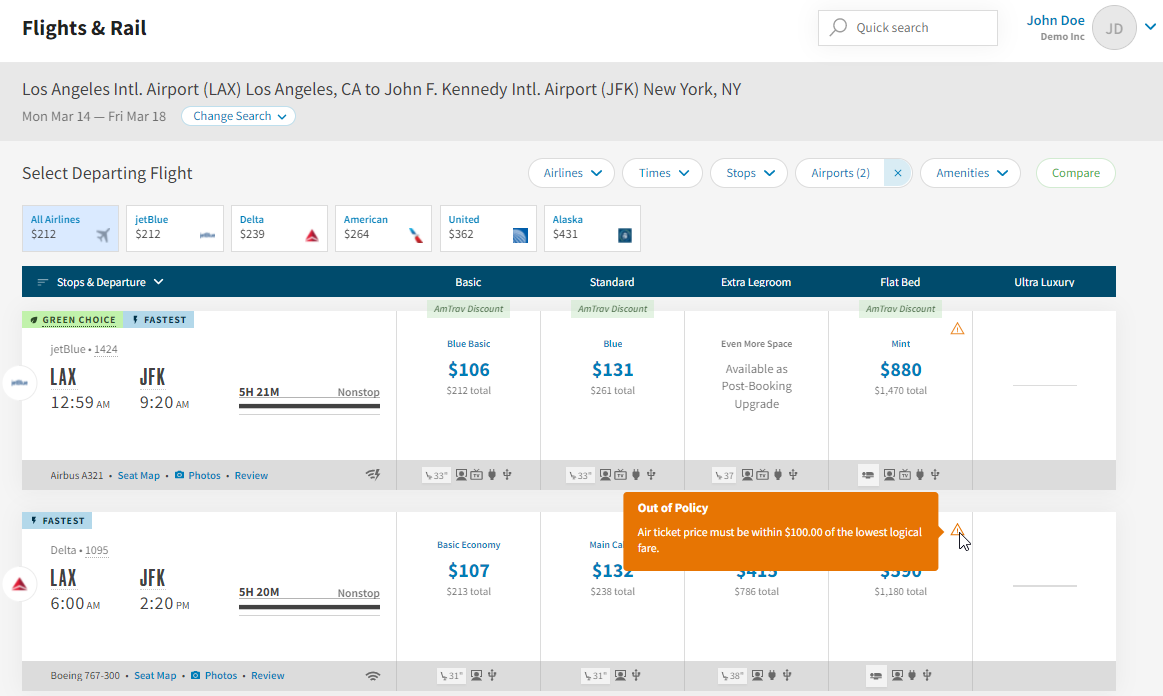This screenshot has height=696, width=1163.
Task: Open the John Doe account menu chevron
Action: click(1150, 27)
